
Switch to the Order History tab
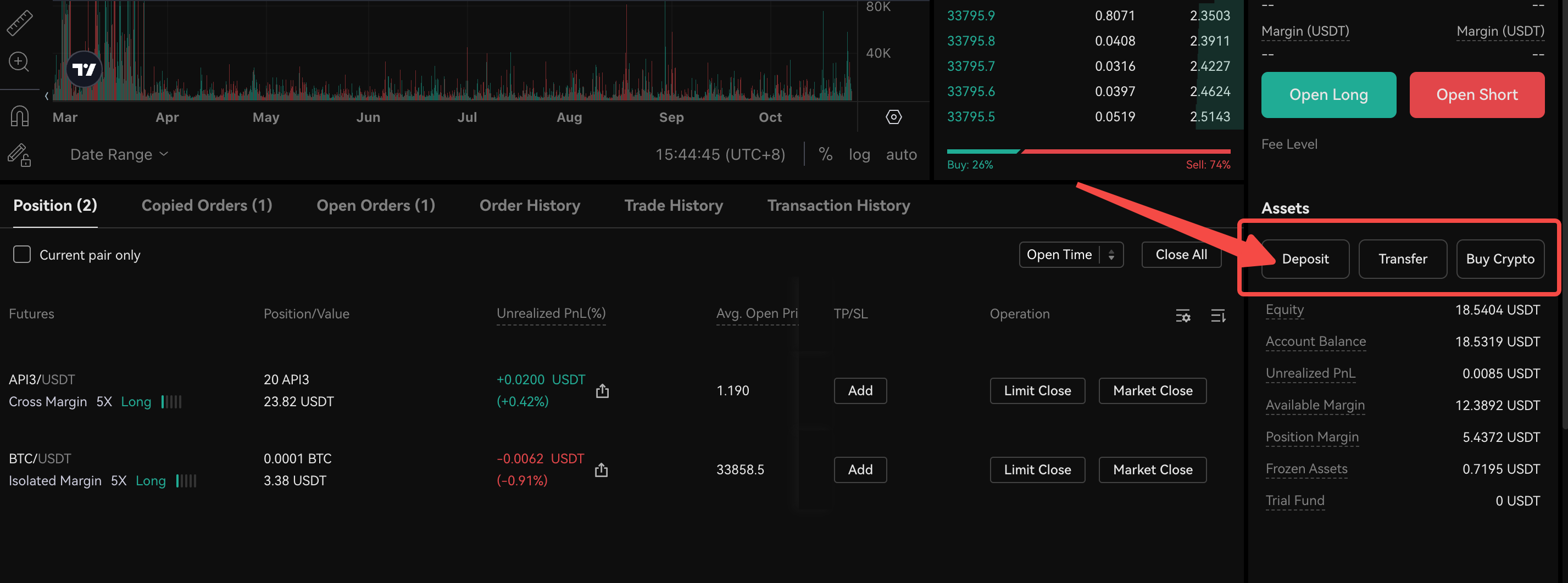click(x=530, y=205)
